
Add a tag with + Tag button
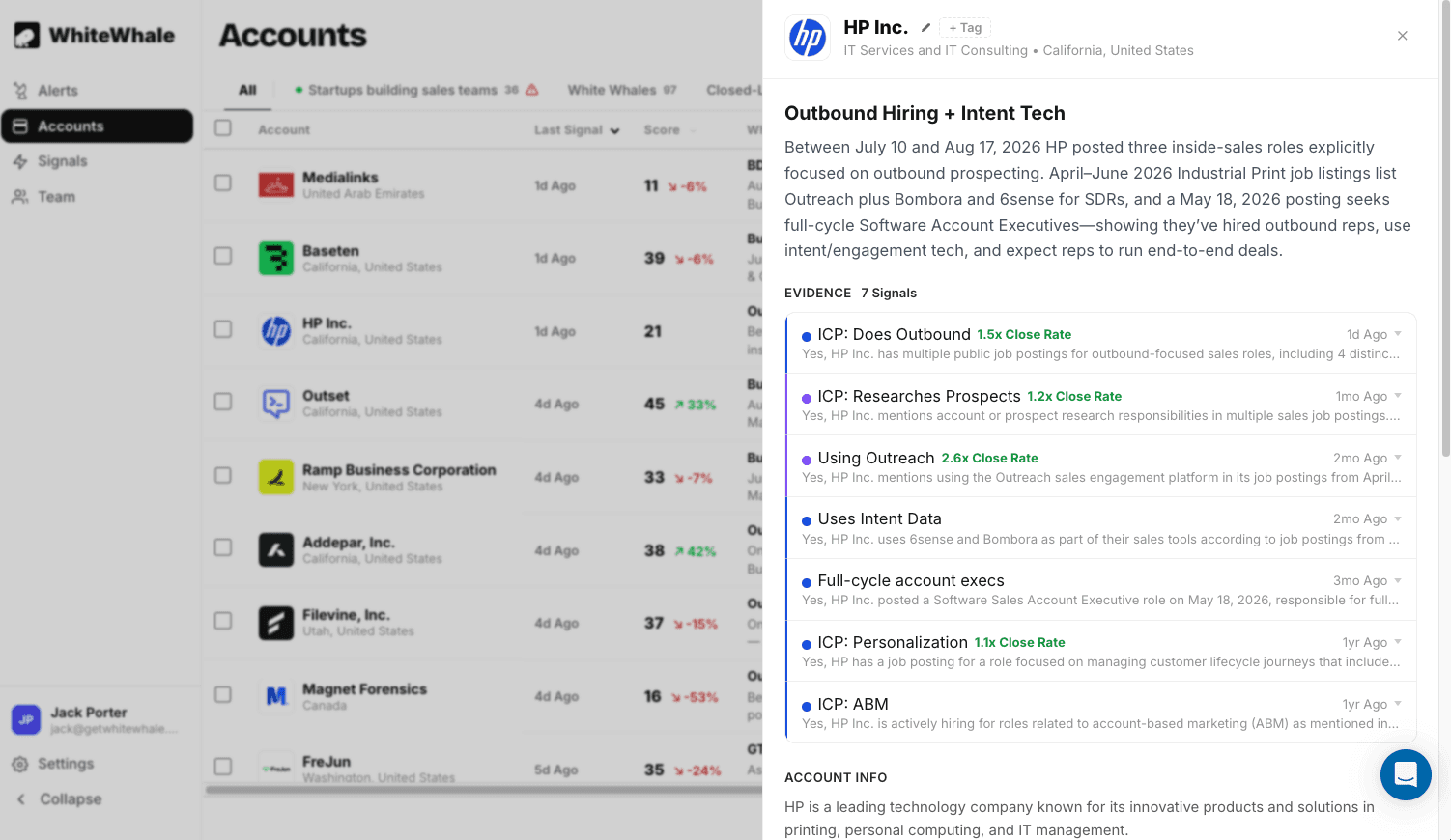965,28
